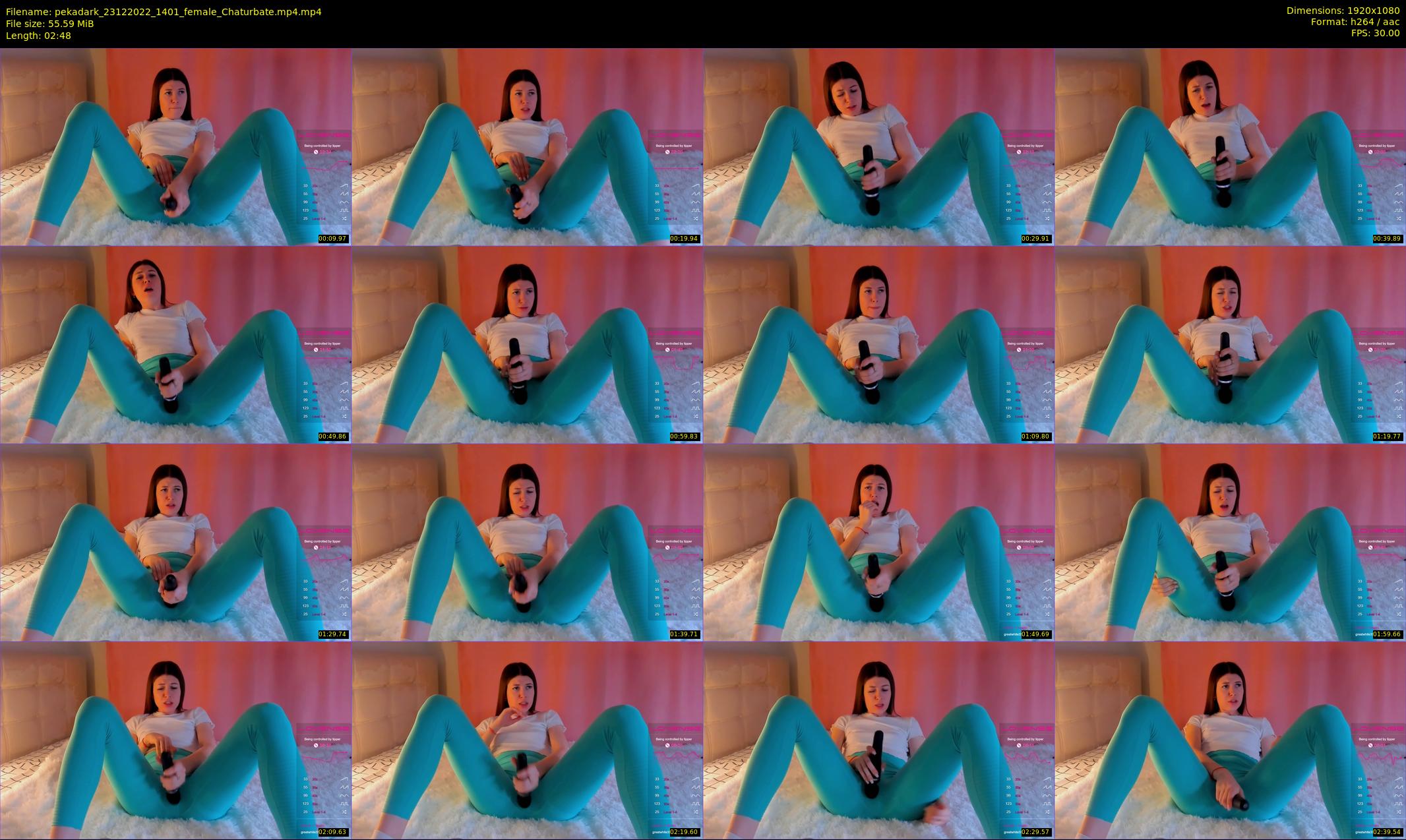The width and height of the screenshot is (1406, 840).
Task: Open the thumbnail stamped 01:29.74
Action: 175,542
